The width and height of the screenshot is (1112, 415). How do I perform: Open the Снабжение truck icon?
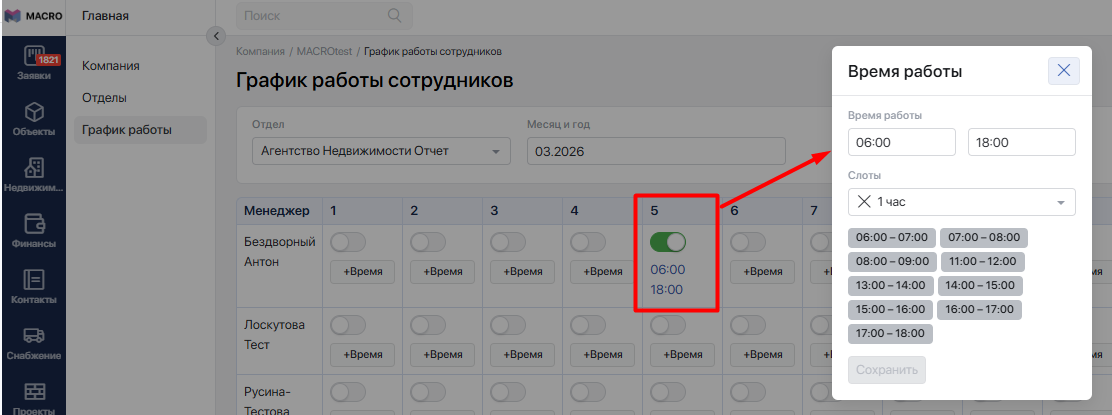pyautogui.click(x=34, y=337)
